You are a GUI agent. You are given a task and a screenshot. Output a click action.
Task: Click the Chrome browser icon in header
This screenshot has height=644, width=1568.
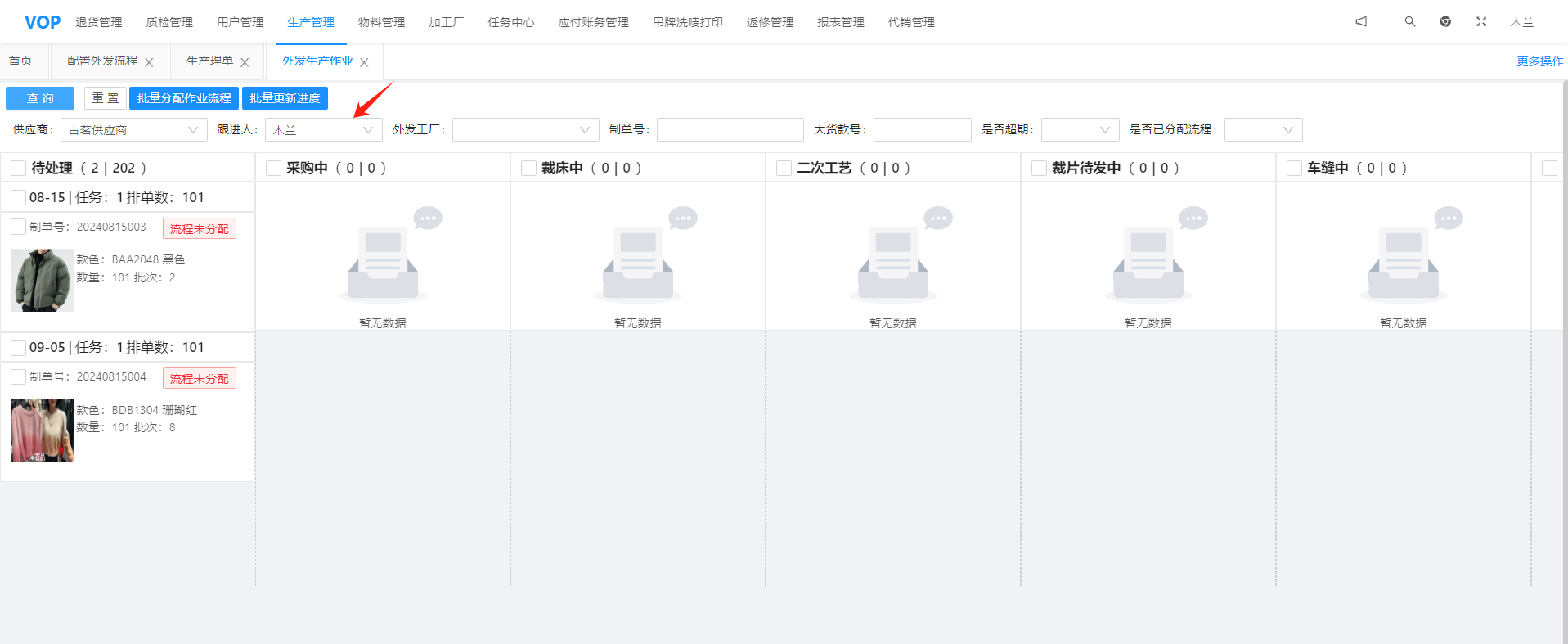pos(1445,22)
